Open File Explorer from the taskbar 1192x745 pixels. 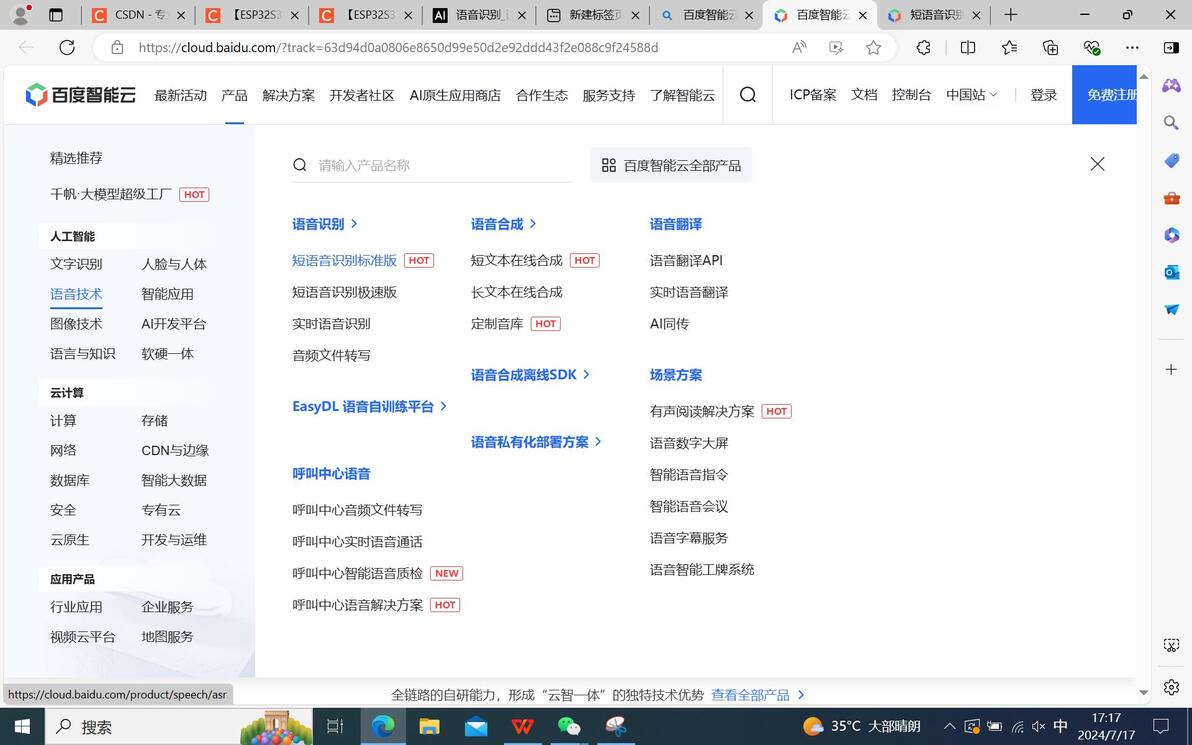point(430,727)
